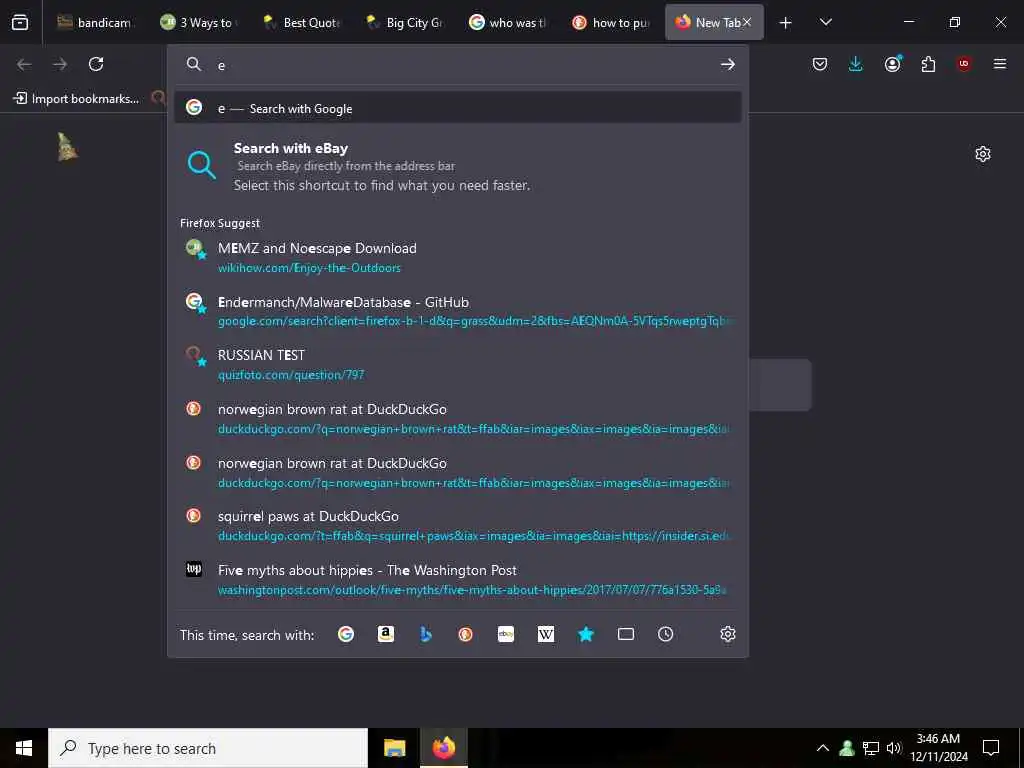Image resolution: width=1024 pixels, height=768 pixels.
Task: Switch to the who was tab
Action: [x=508, y=23]
